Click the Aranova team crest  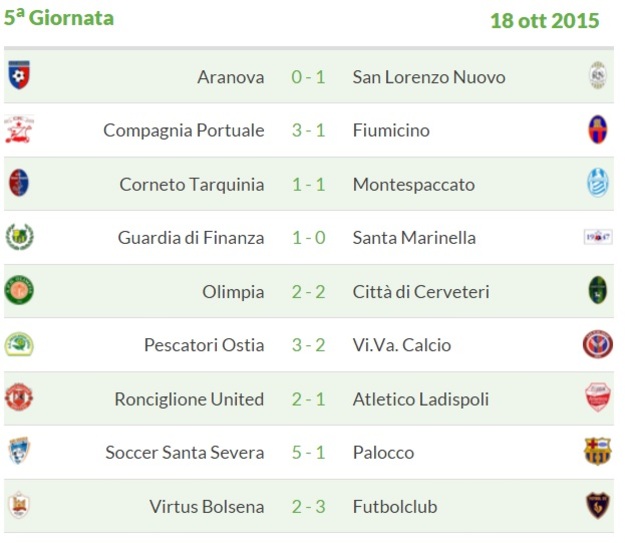(19, 75)
